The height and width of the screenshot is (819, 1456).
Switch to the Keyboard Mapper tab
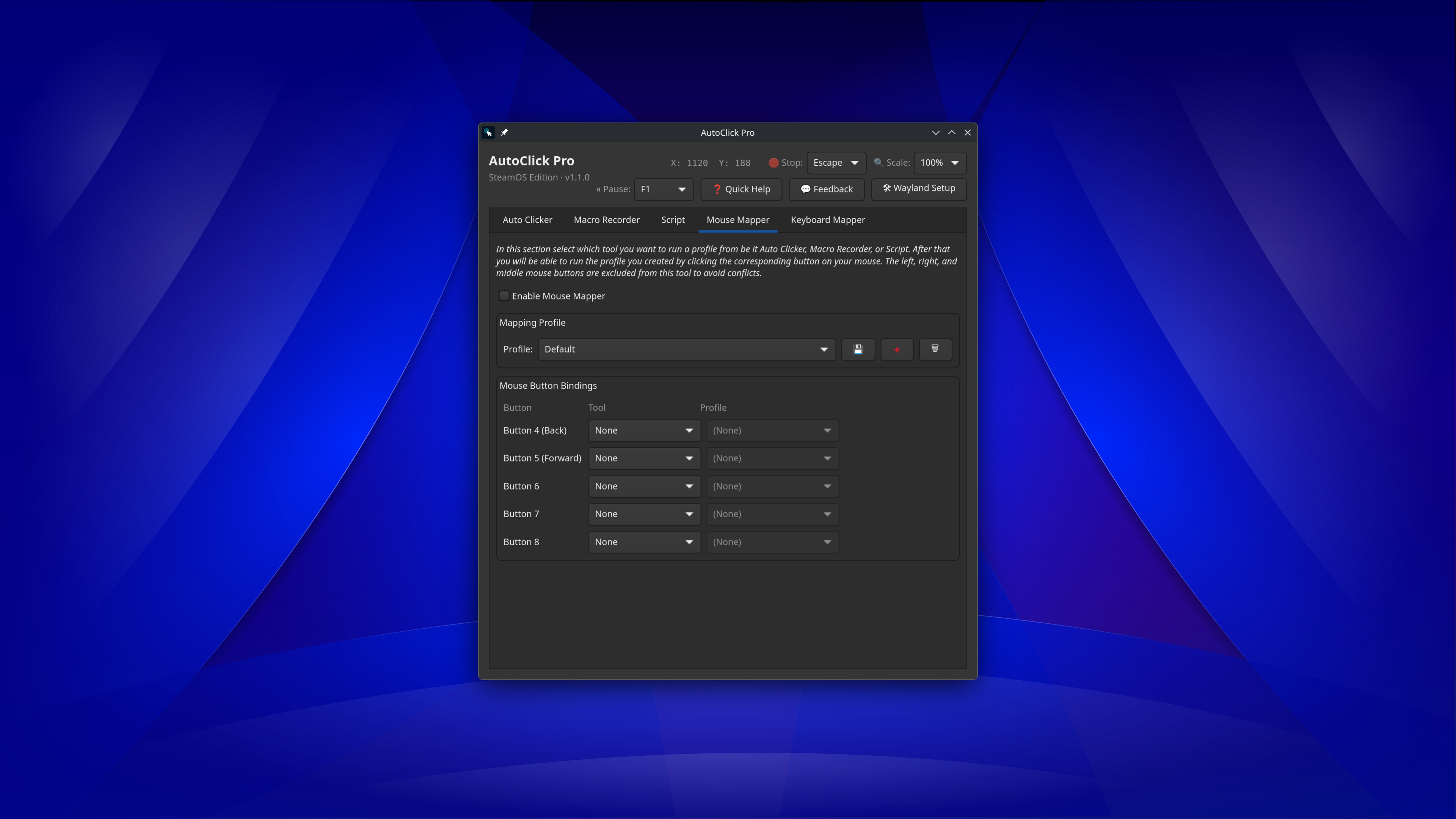(827, 220)
